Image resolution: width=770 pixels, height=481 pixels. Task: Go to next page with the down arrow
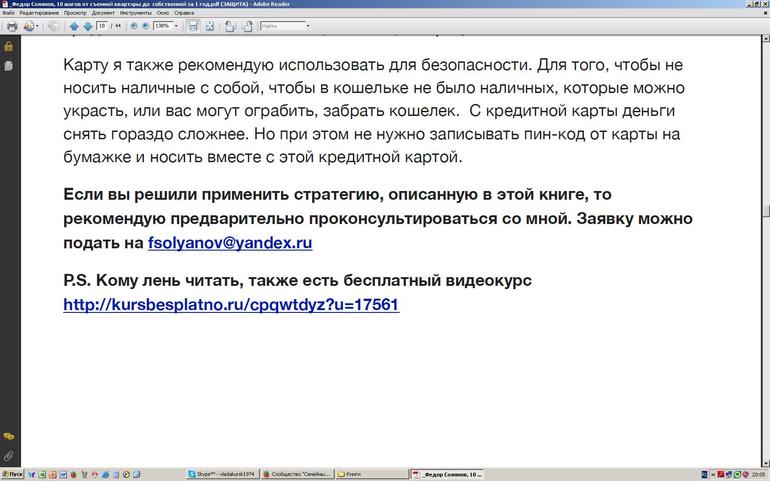(87, 26)
